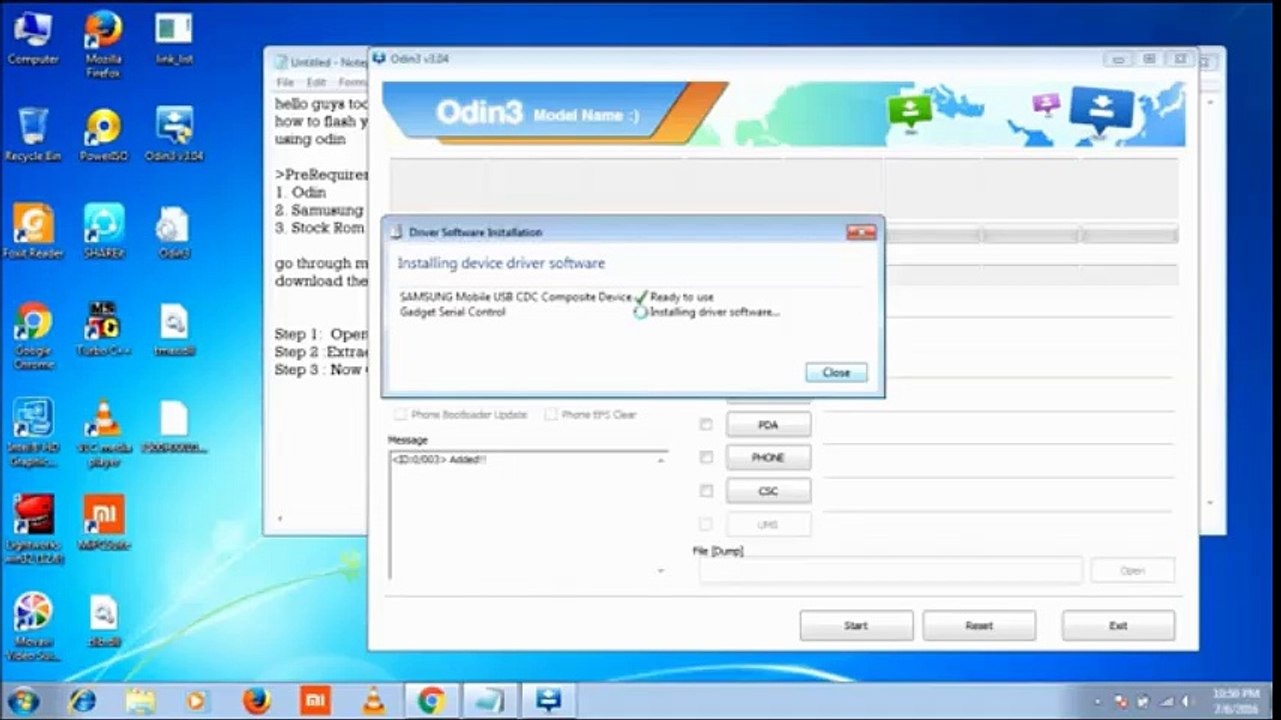Click the Message log scroll-up arrow
The width and height of the screenshot is (1281, 720).
coord(661,459)
